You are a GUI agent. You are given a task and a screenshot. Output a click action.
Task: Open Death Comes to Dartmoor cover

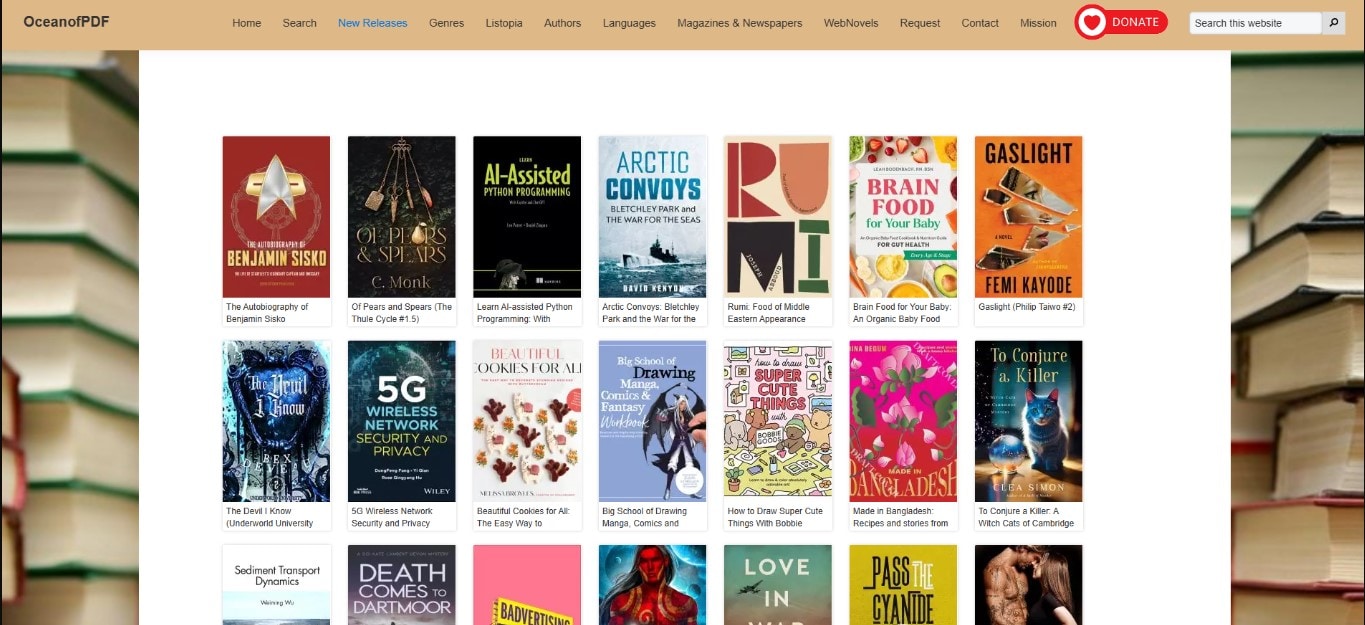point(402,585)
